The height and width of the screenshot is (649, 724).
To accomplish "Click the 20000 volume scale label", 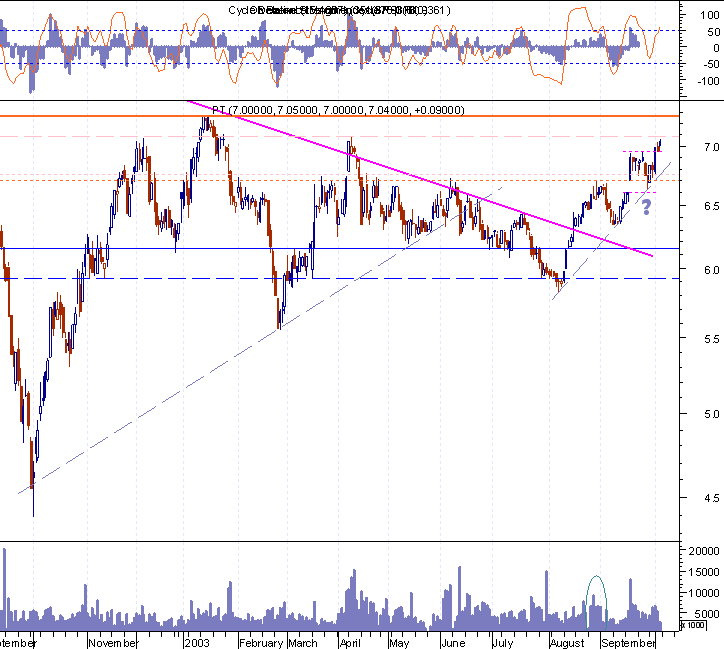I will (x=704, y=551).
